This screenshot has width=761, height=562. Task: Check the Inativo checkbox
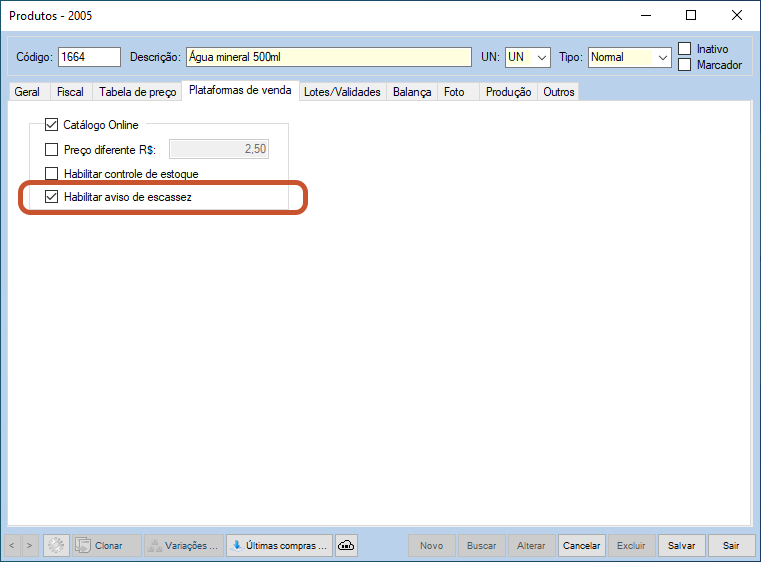(x=684, y=49)
